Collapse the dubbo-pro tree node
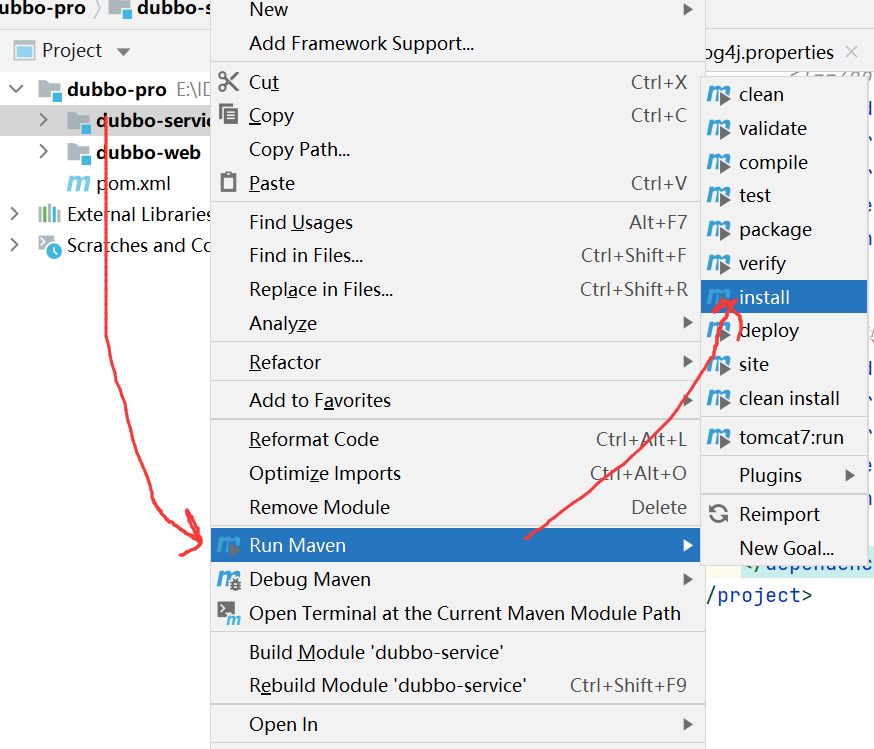 click(x=17, y=89)
